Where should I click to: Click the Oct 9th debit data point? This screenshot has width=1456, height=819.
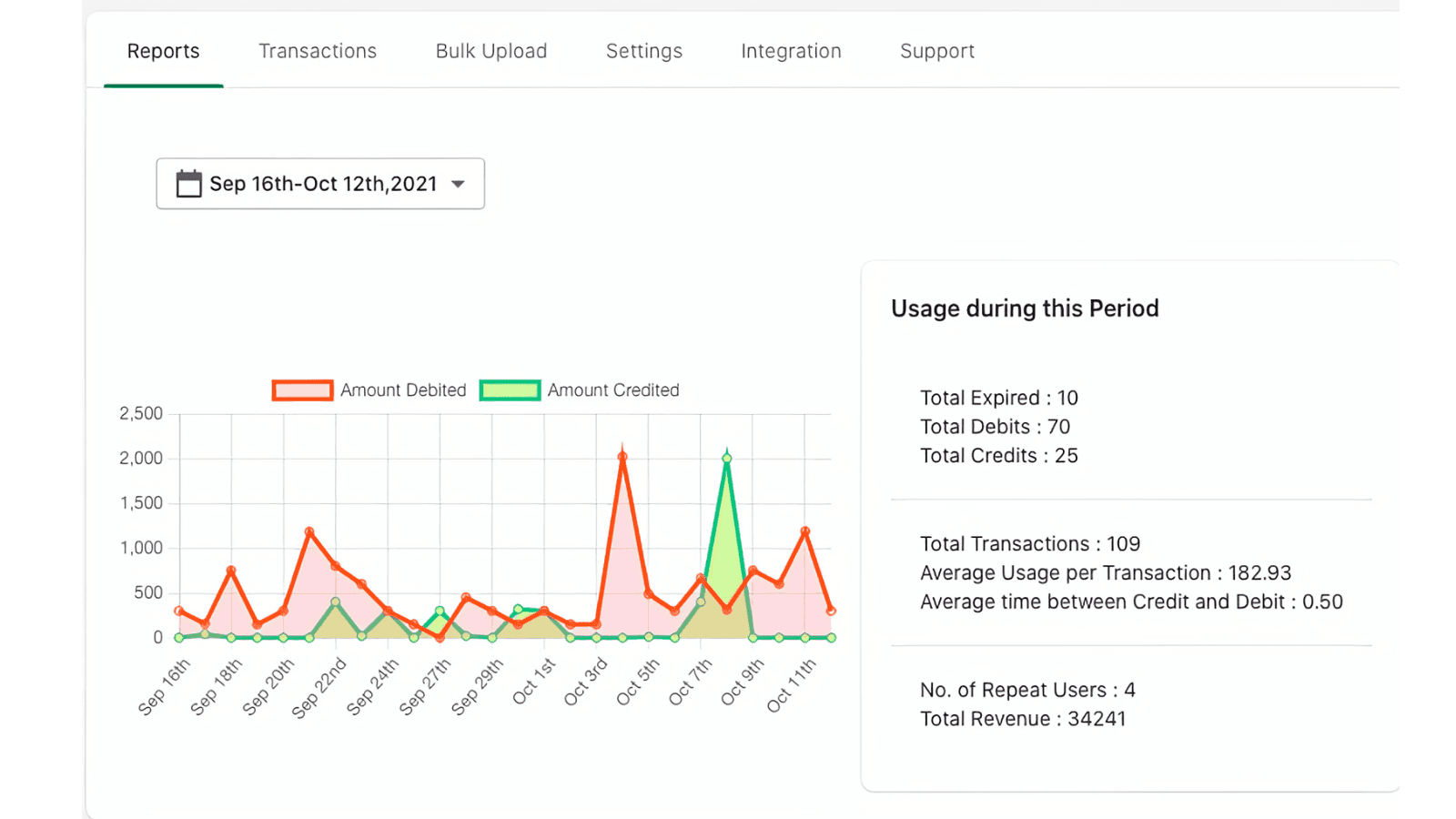pos(752,571)
